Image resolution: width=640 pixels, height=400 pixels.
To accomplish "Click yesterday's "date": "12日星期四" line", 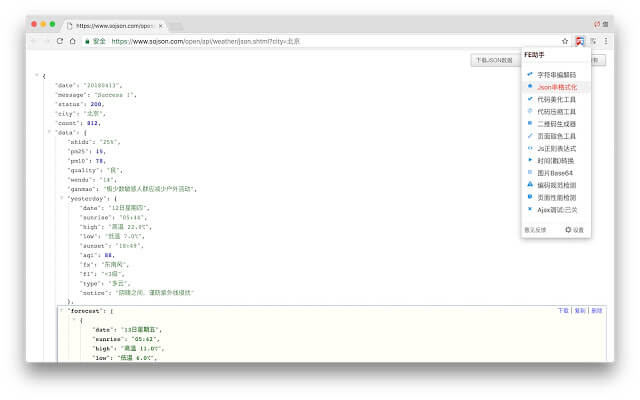I will click(115, 208).
